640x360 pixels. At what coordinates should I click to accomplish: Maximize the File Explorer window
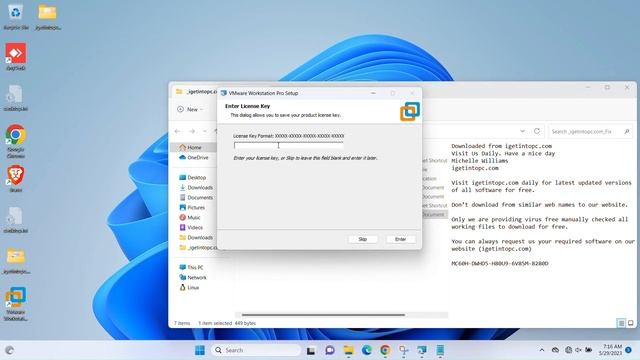click(607, 87)
